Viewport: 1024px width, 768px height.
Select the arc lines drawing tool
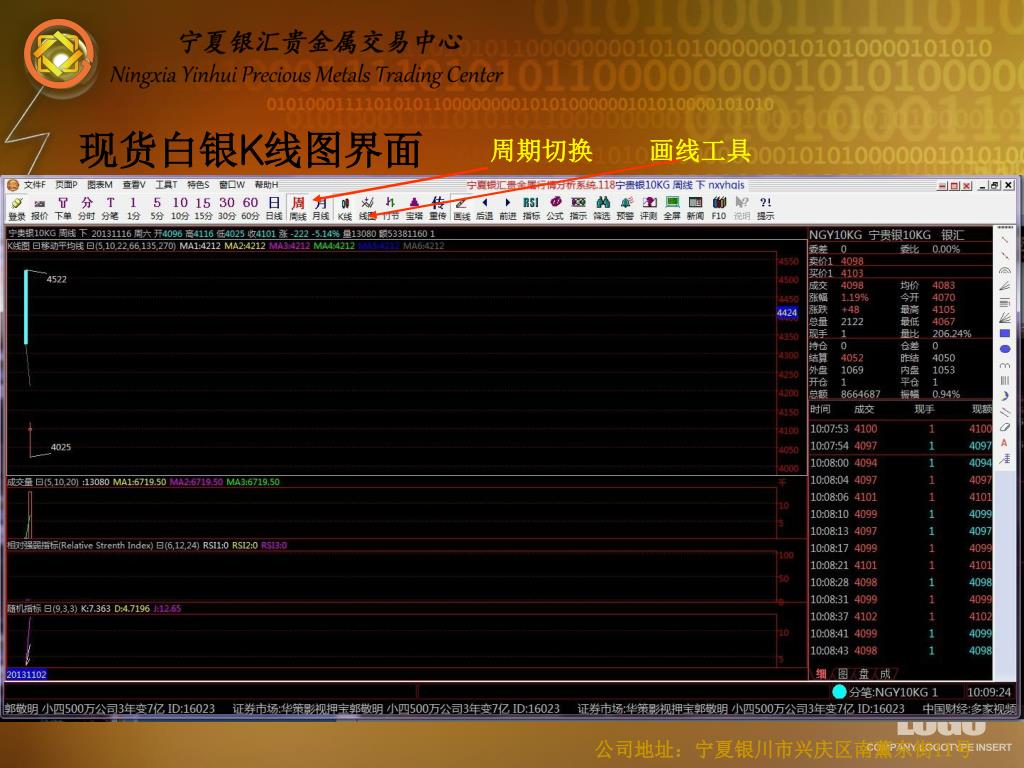click(1004, 270)
